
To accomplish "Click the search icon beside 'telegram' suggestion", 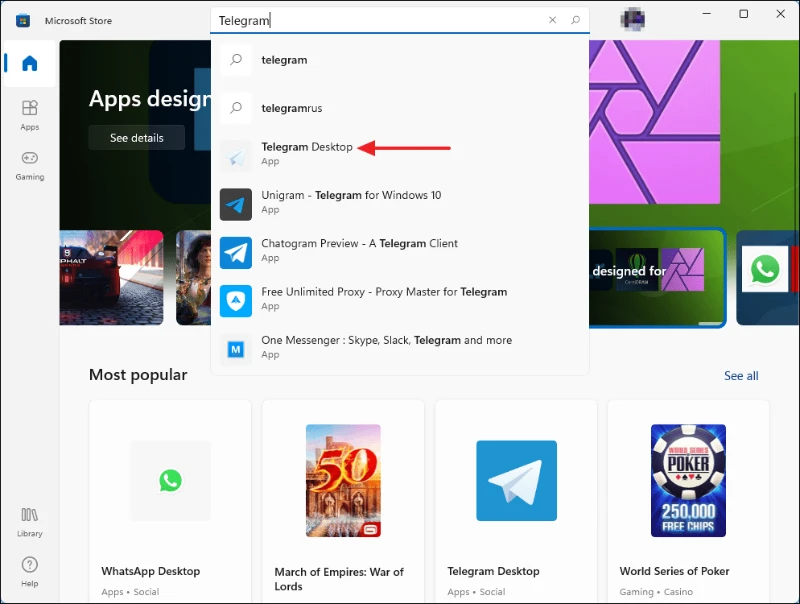I will [236, 60].
